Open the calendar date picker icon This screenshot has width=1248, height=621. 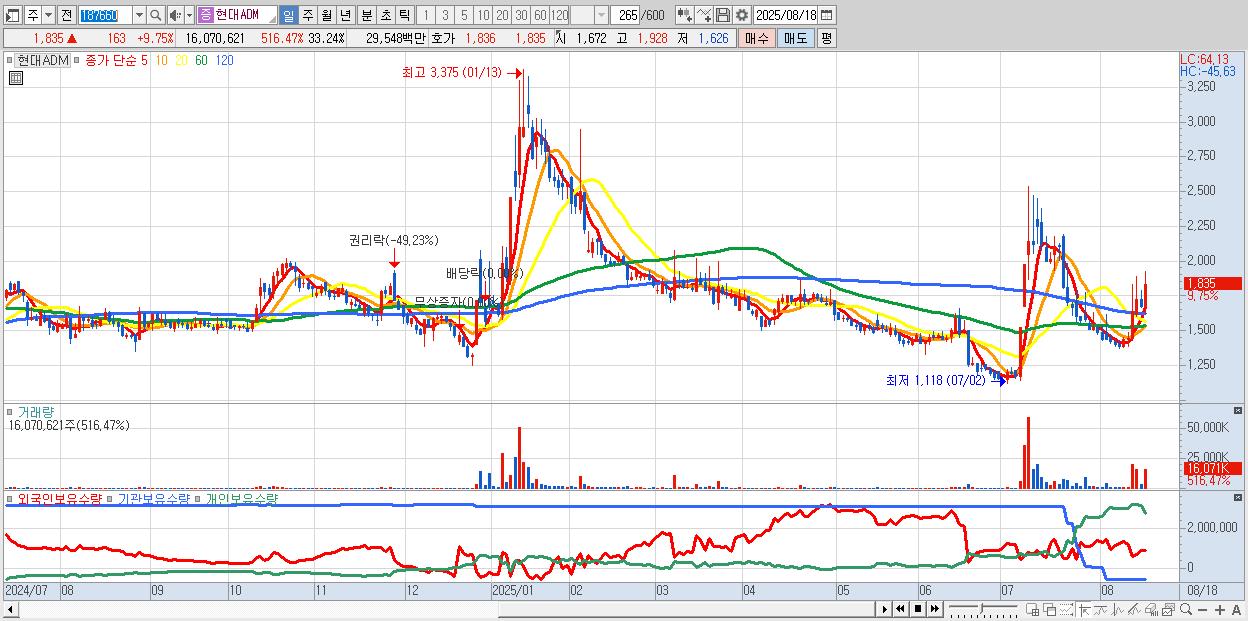pyautogui.click(x=826, y=15)
